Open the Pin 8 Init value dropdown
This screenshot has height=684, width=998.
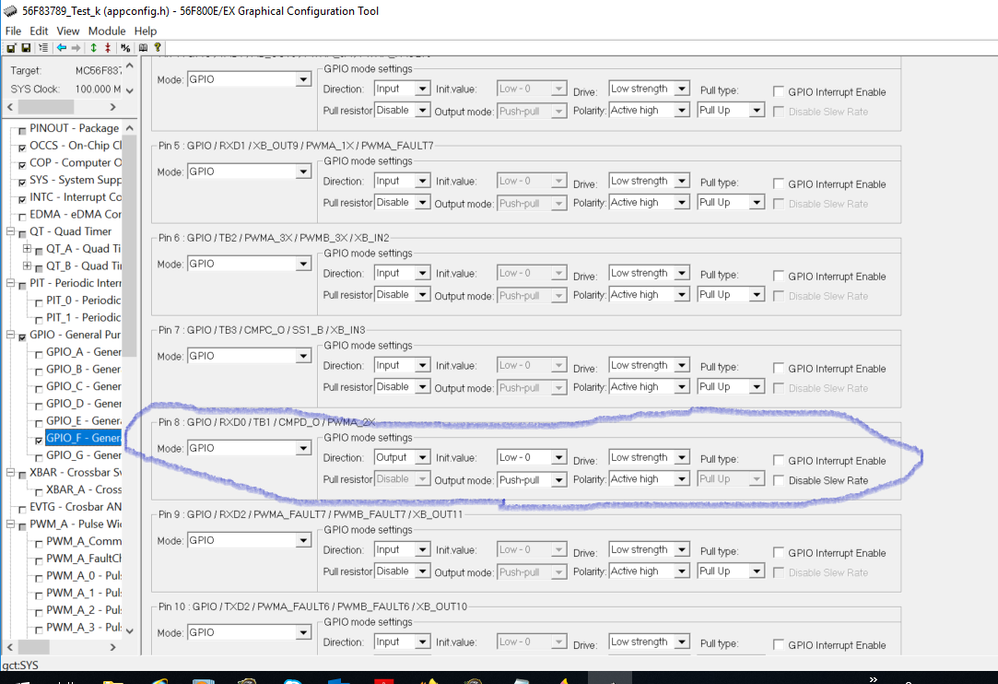point(558,457)
